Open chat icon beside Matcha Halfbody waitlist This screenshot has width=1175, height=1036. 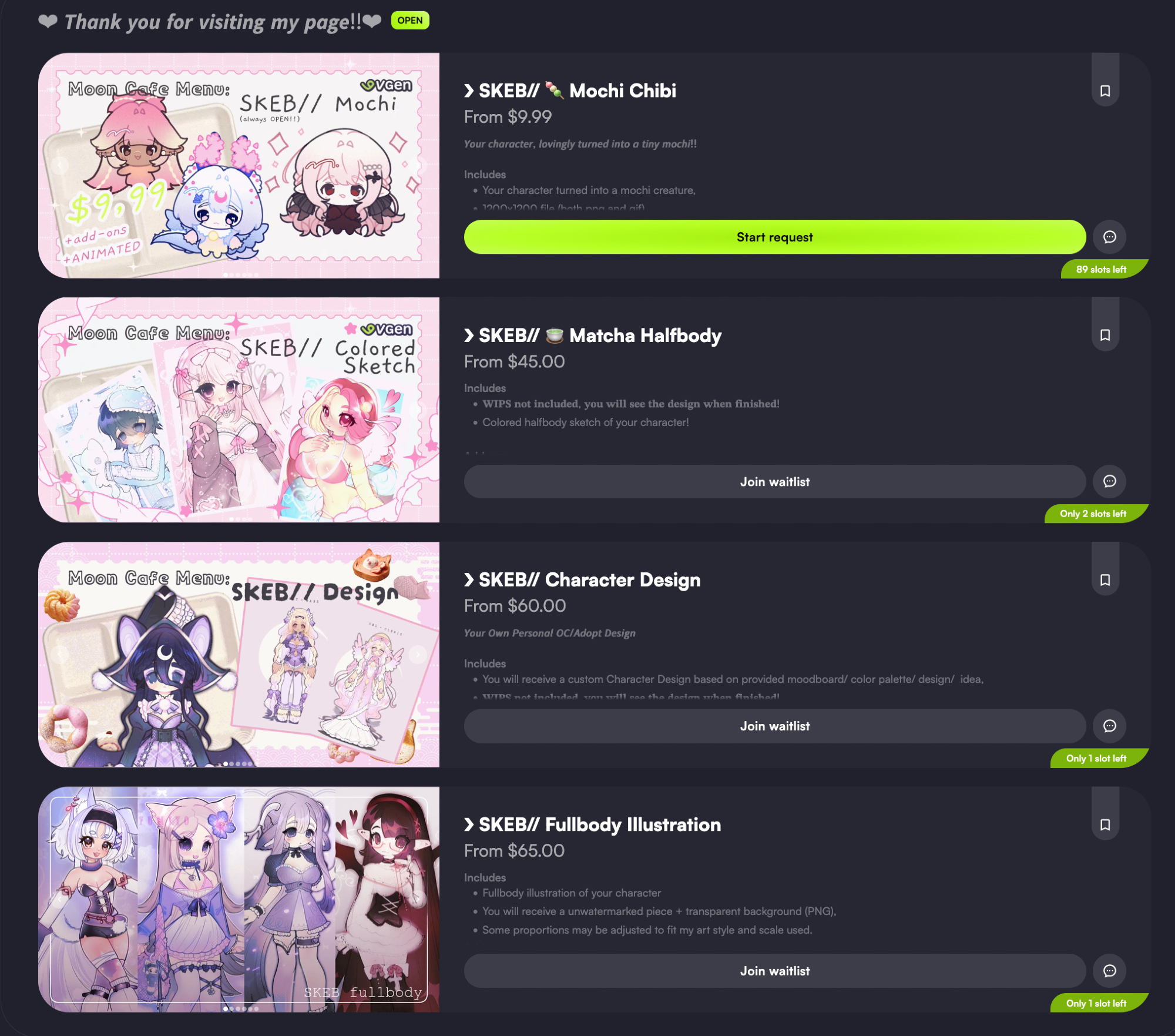click(1109, 481)
